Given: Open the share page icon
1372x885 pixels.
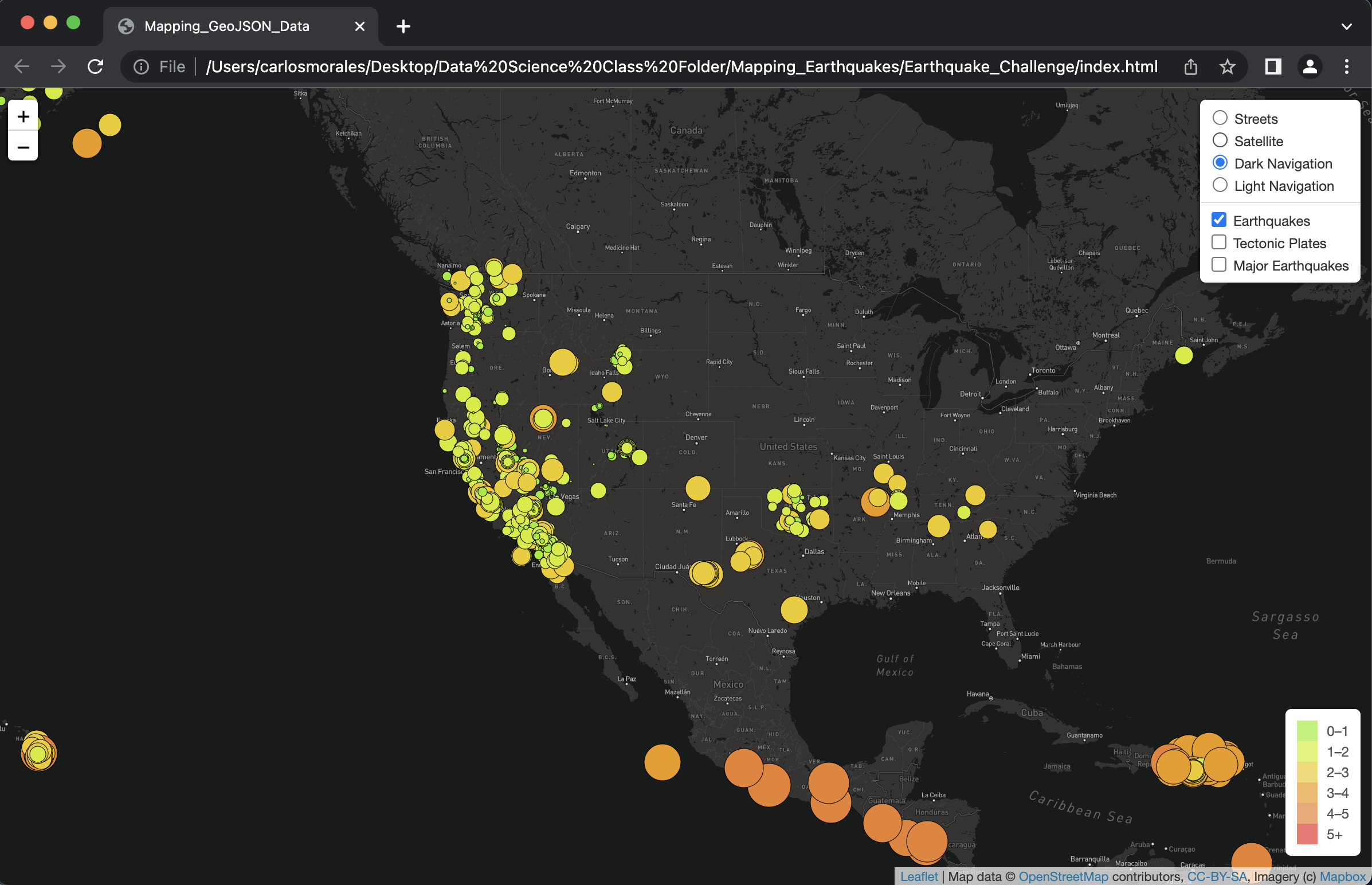Looking at the screenshot, I should point(1190,66).
